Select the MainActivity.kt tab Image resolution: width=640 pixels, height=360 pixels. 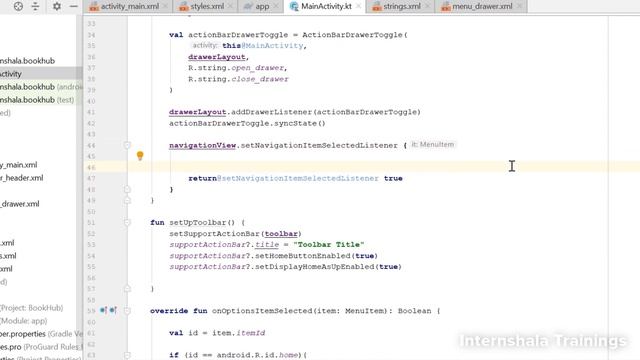click(326, 6)
